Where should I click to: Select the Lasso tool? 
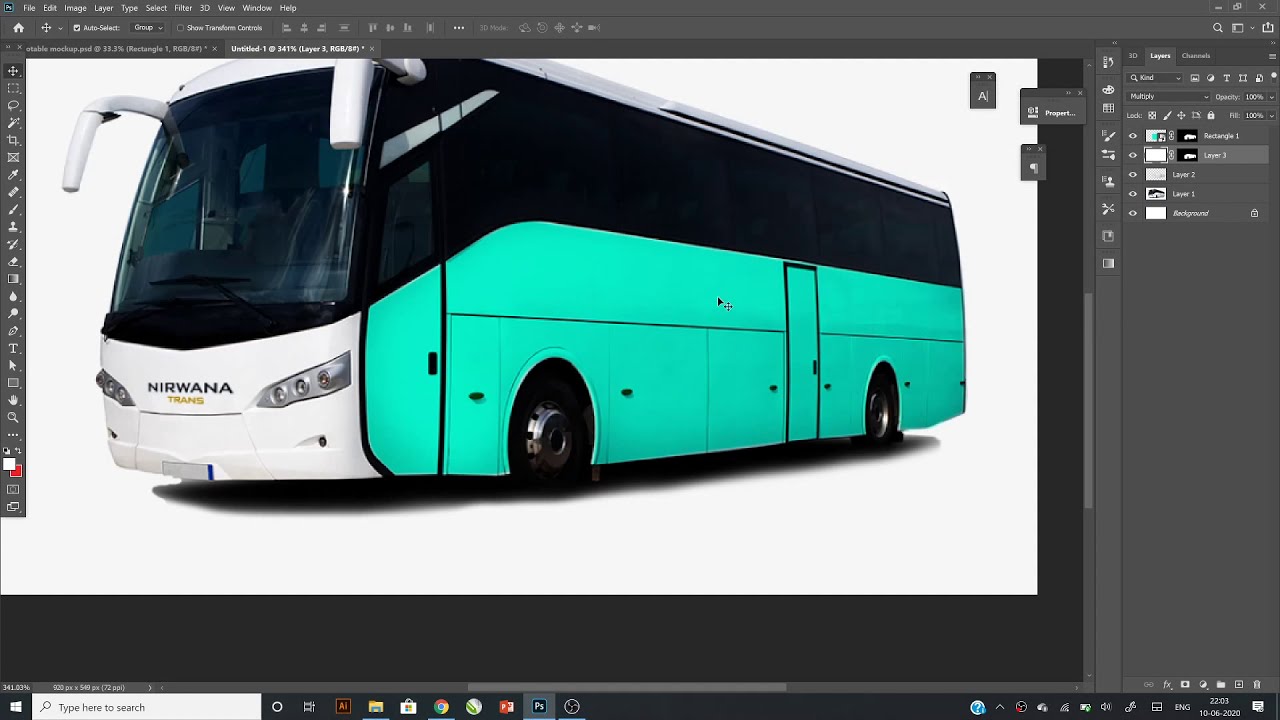point(13,104)
